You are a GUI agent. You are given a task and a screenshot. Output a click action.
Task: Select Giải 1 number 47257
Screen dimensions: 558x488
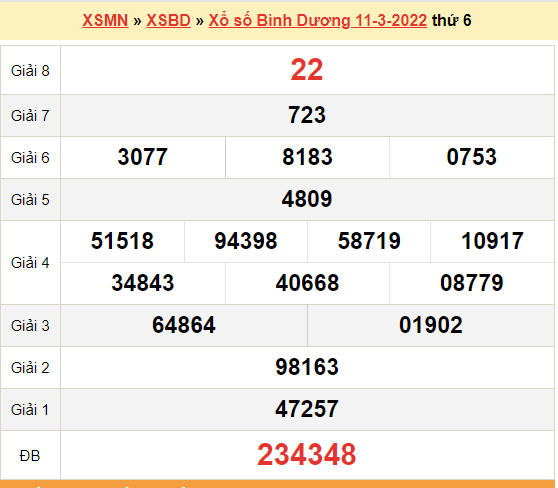pos(307,409)
